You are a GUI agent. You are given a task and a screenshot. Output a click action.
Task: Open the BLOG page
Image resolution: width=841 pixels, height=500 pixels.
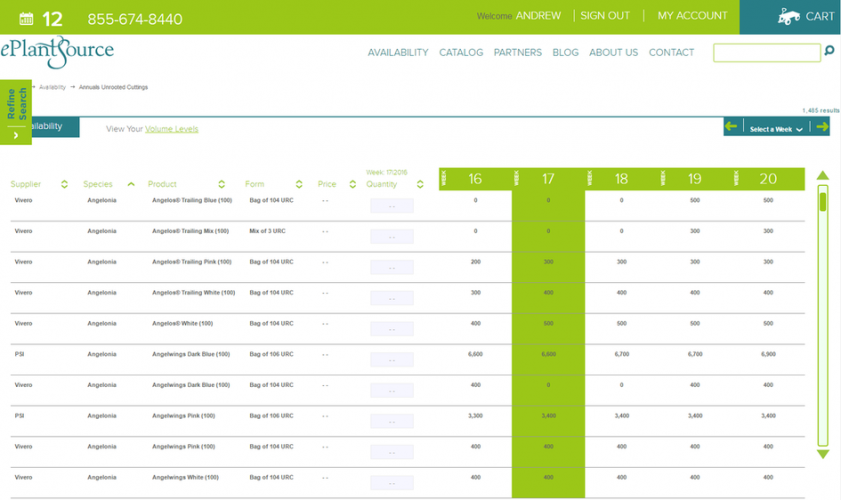(565, 53)
